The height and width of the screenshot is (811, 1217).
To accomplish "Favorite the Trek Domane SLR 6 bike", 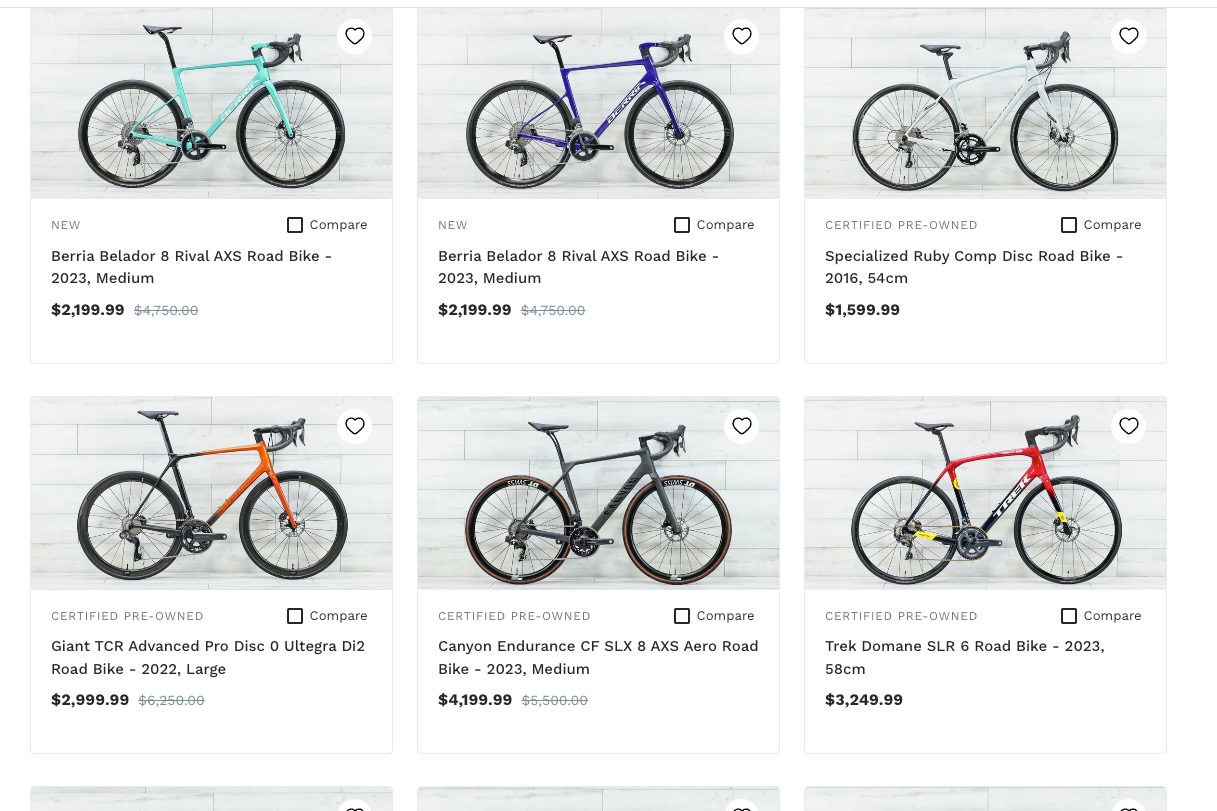I will [1129, 426].
